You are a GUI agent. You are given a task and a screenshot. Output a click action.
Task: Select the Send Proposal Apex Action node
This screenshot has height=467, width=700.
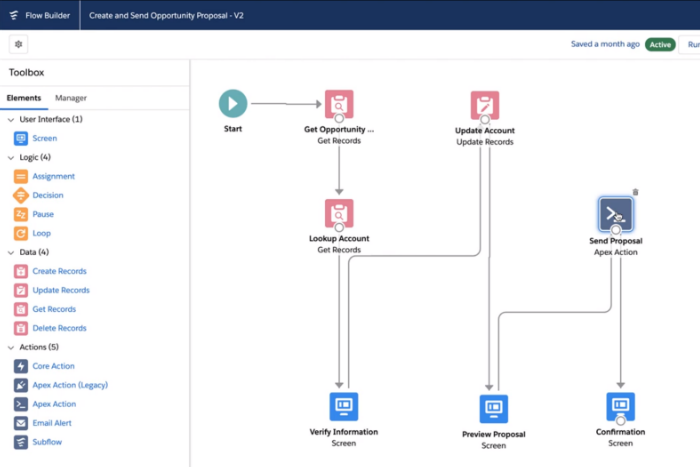[615, 213]
